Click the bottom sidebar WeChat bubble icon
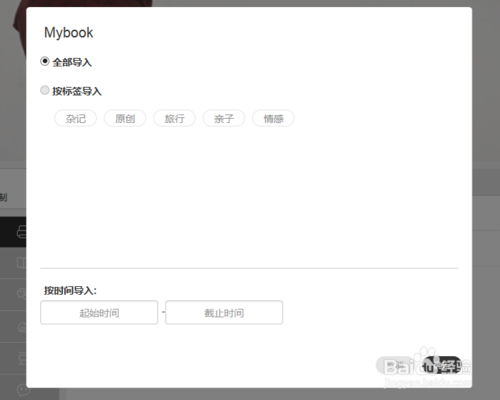Image resolution: width=500 pixels, height=400 pixels. [x=22, y=389]
